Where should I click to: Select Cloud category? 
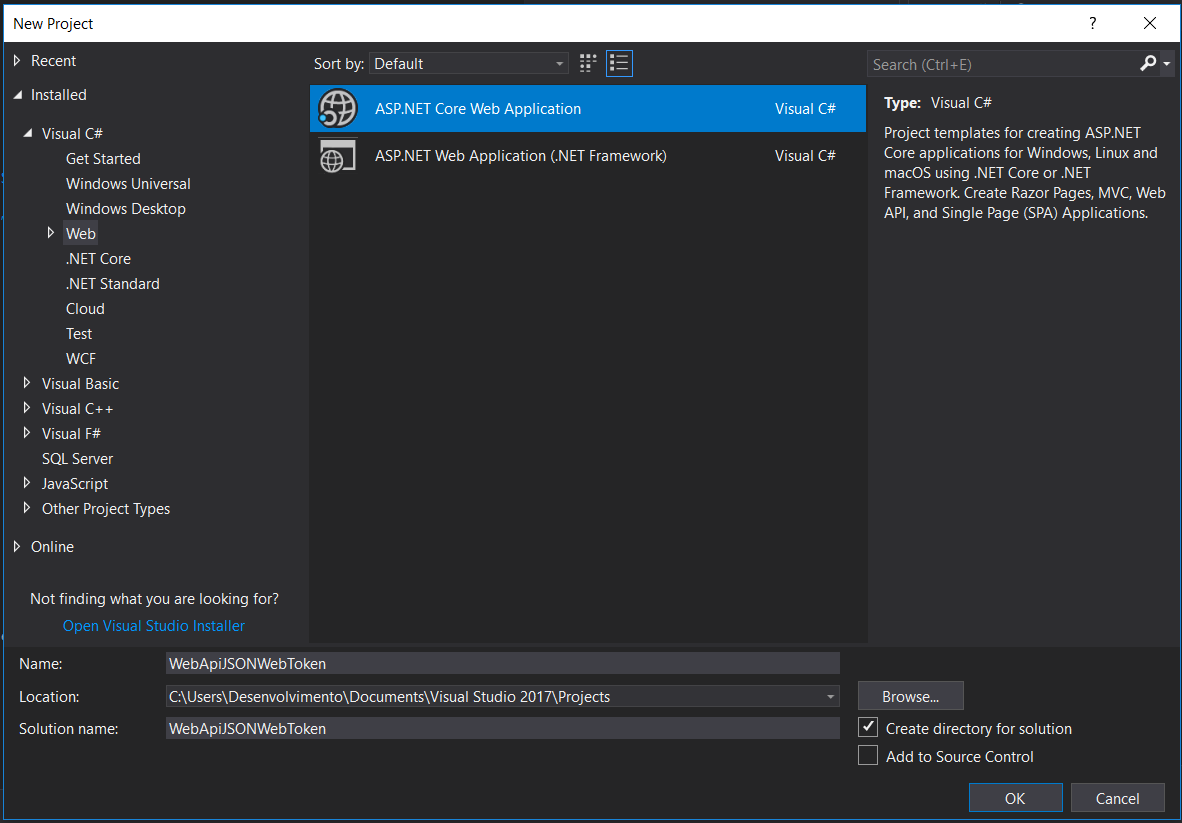pyautogui.click(x=85, y=309)
